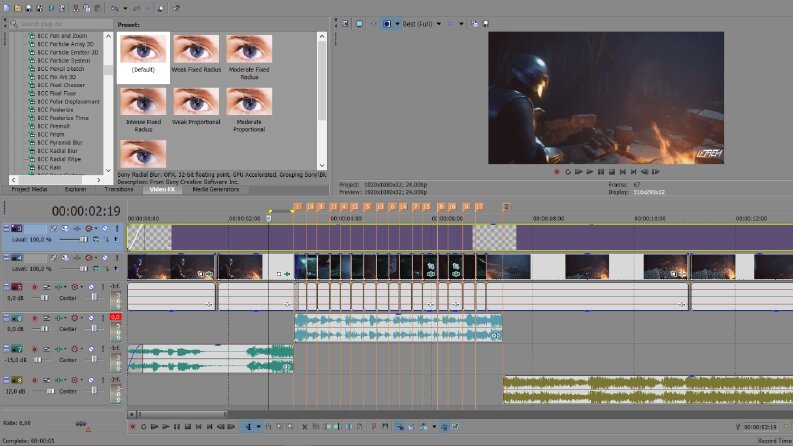
Task: Solo video track 4
Action: tap(117, 258)
